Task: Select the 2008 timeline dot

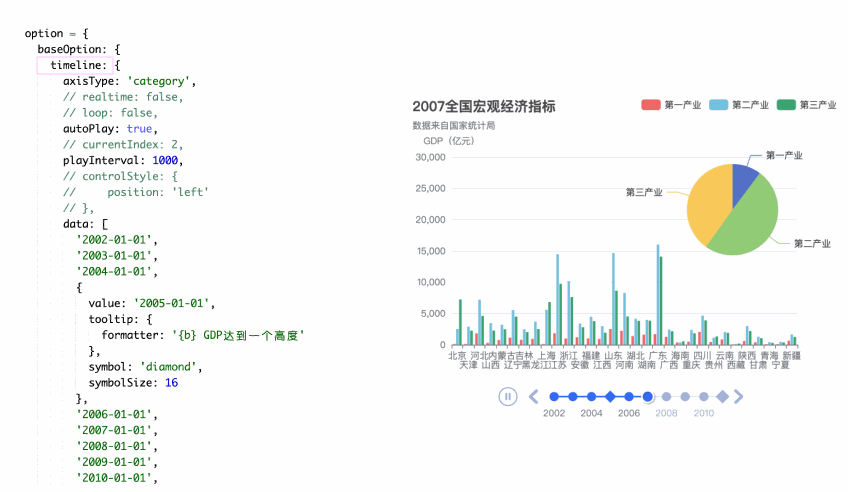Action: coord(666,397)
